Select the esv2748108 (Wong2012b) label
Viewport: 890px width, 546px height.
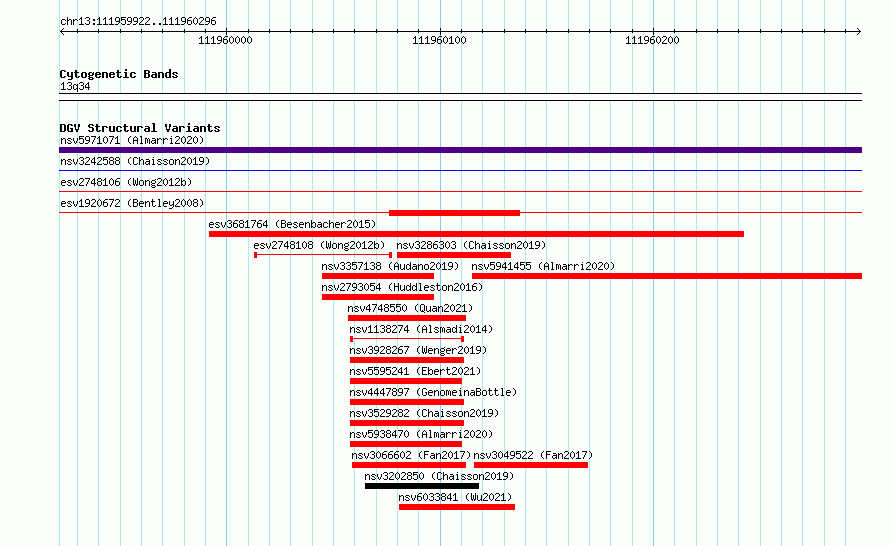point(319,245)
